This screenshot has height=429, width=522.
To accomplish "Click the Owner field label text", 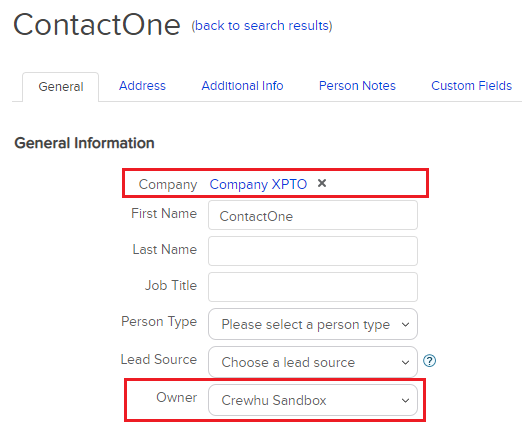I will [177, 397].
